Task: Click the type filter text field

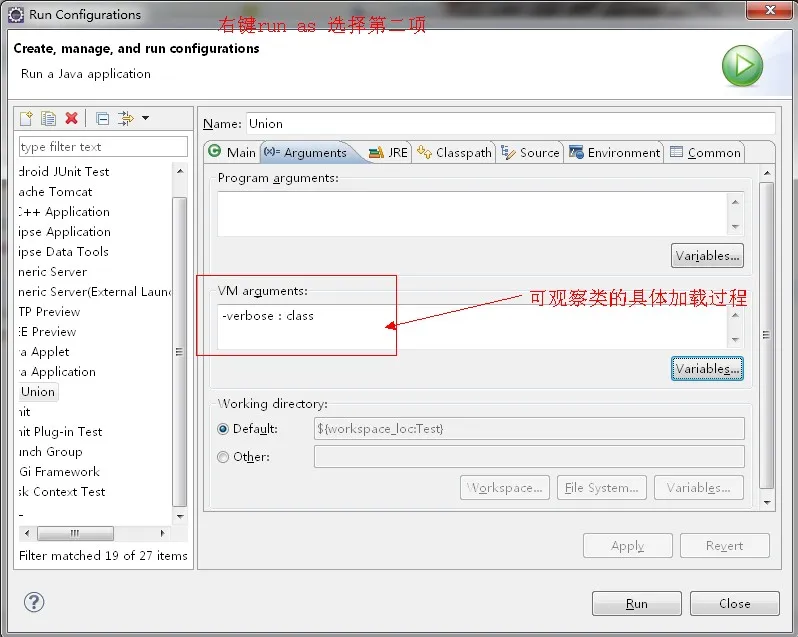Action: tap(102, 147)
